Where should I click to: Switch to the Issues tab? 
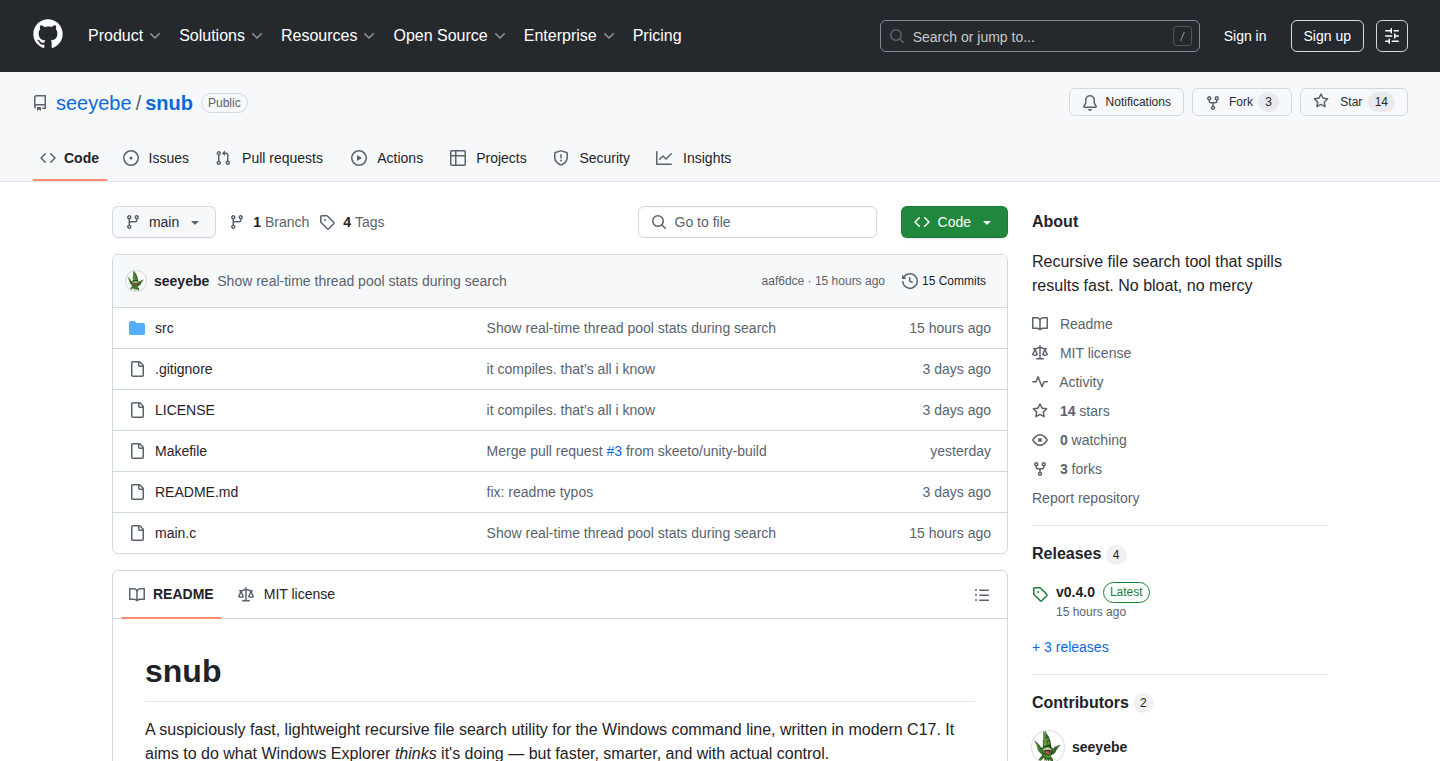pos(156,158)
